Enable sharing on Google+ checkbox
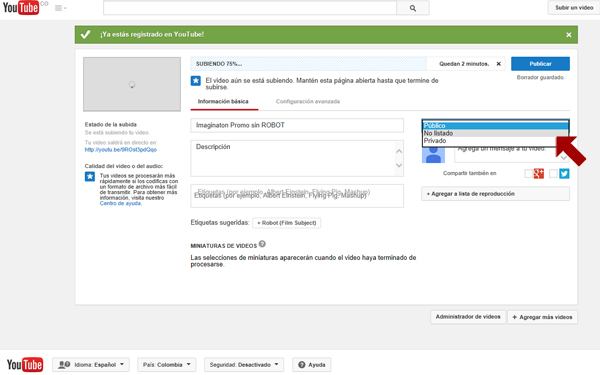Image resolution: width=600 pixels, height=375 pixels. click(x=528, y=174)
